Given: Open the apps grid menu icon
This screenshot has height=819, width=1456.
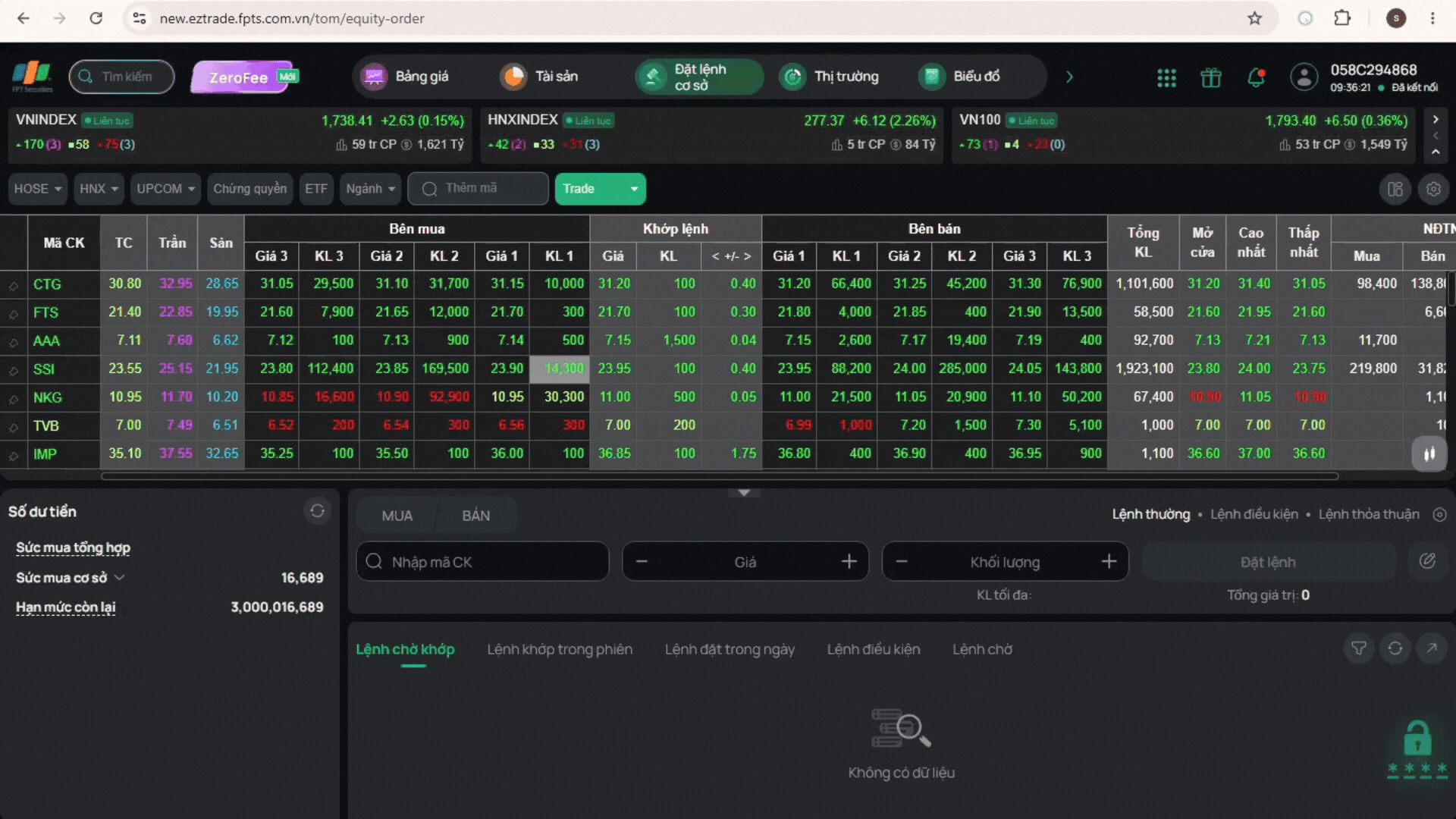Looking at the screenshot, I should tap(1166, 77).
